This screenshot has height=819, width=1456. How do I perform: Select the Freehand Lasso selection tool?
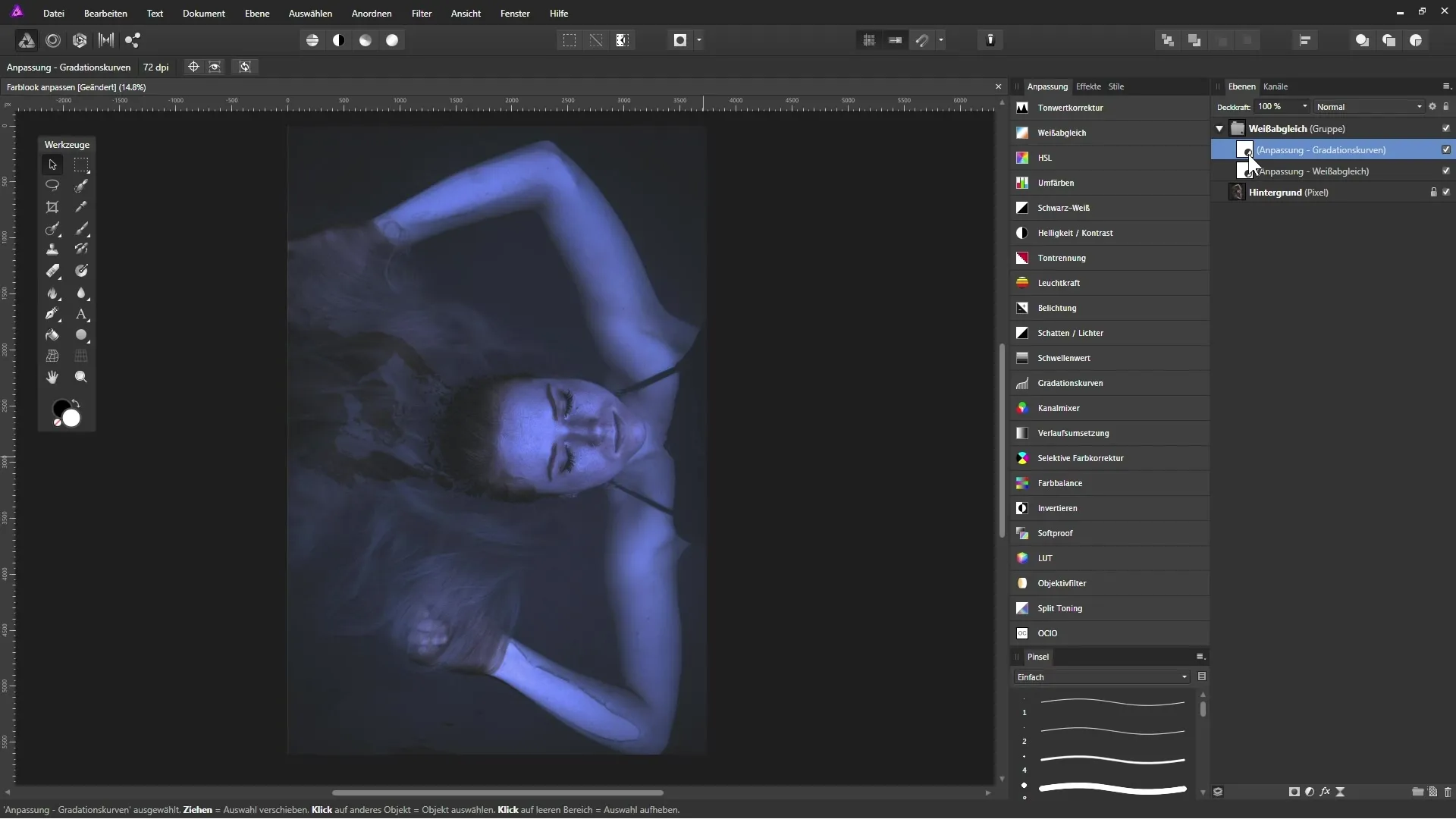click(x=52, y=185)
